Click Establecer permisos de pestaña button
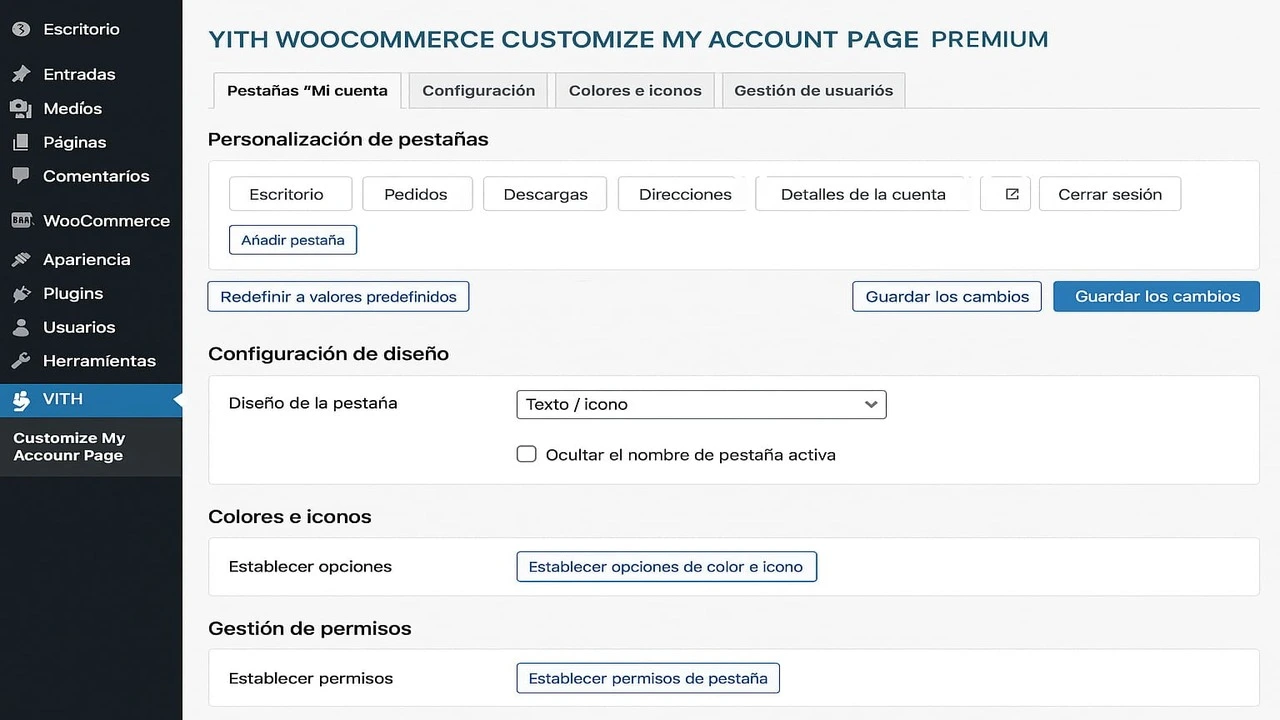This screenshot has height=720, width=1280. [x=647, y=678]
